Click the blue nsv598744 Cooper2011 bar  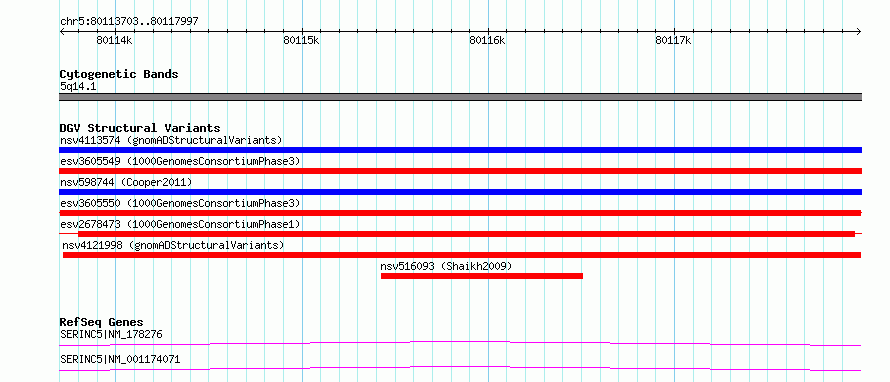coord(460,192)
